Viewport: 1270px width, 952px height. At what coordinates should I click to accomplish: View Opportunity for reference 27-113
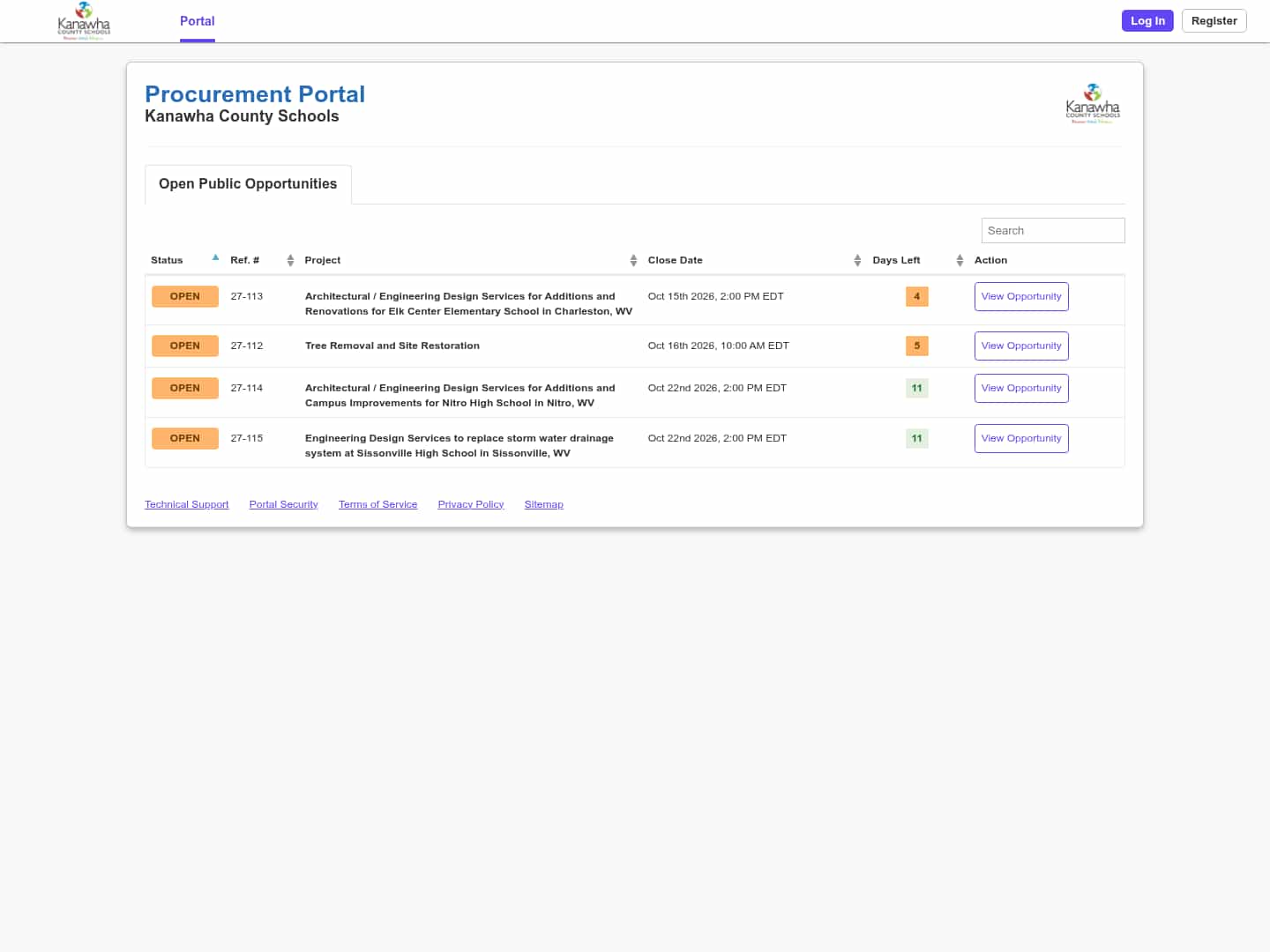1021,297
